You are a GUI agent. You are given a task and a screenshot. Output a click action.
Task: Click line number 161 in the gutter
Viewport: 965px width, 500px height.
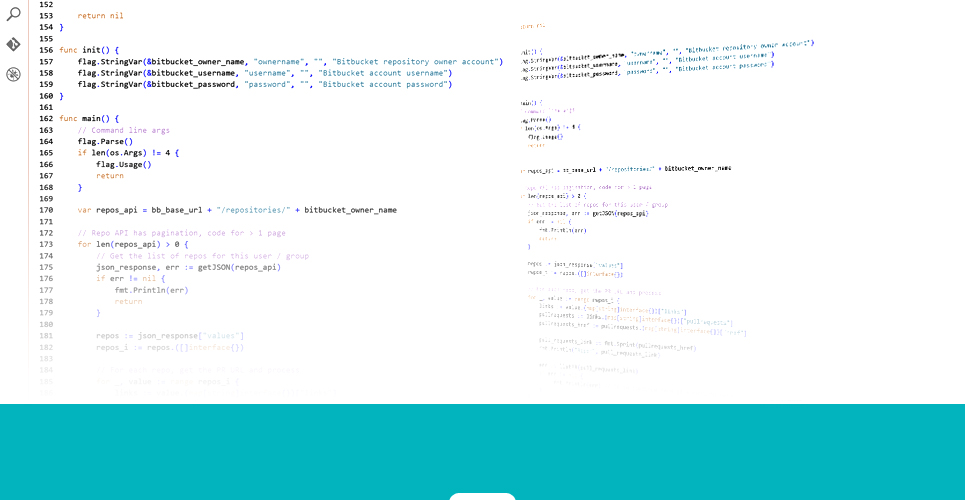click(x=46, y=107)
